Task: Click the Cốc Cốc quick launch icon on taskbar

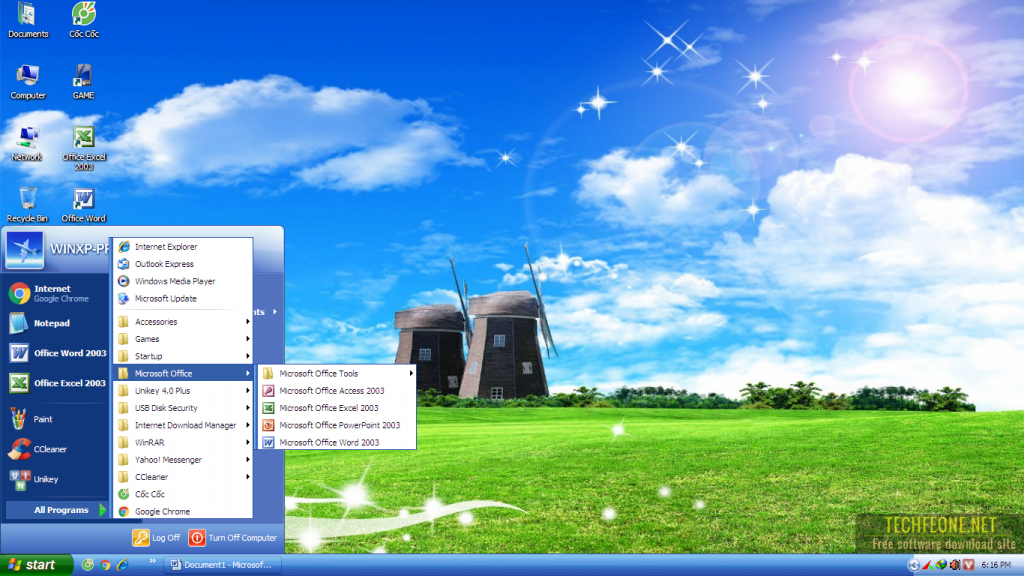Action: tap(88, 565)
